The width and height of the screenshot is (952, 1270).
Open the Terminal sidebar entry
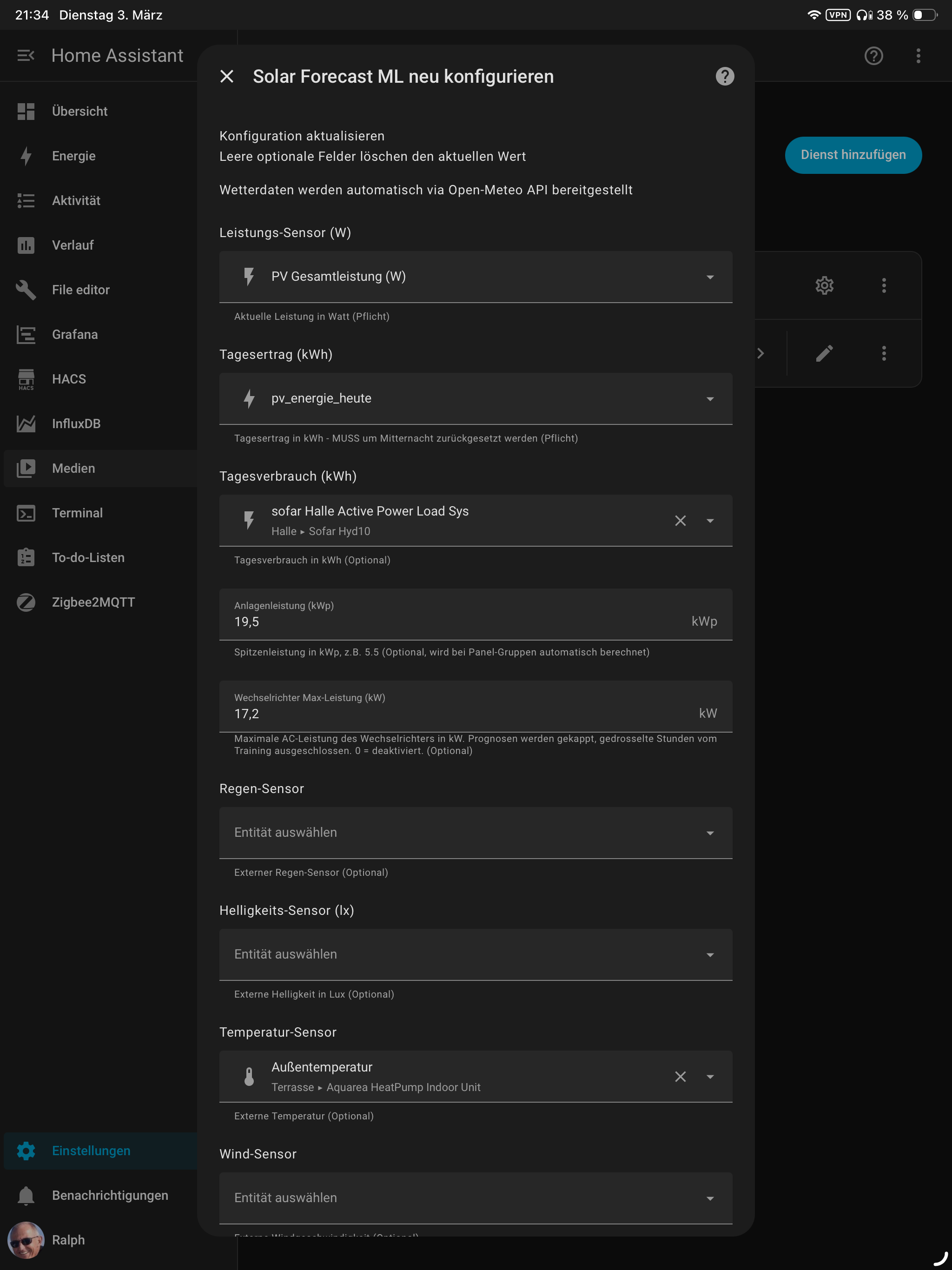tap(77, 513)
